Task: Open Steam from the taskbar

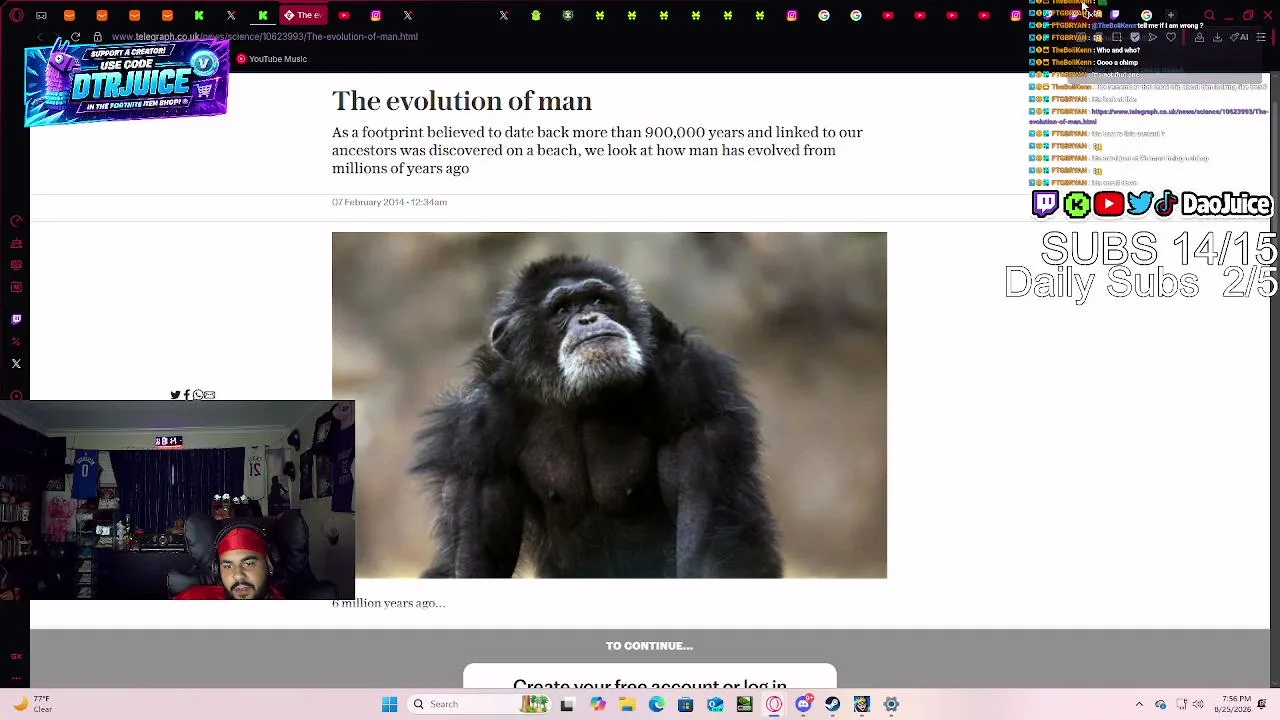Action: (832, 704)
